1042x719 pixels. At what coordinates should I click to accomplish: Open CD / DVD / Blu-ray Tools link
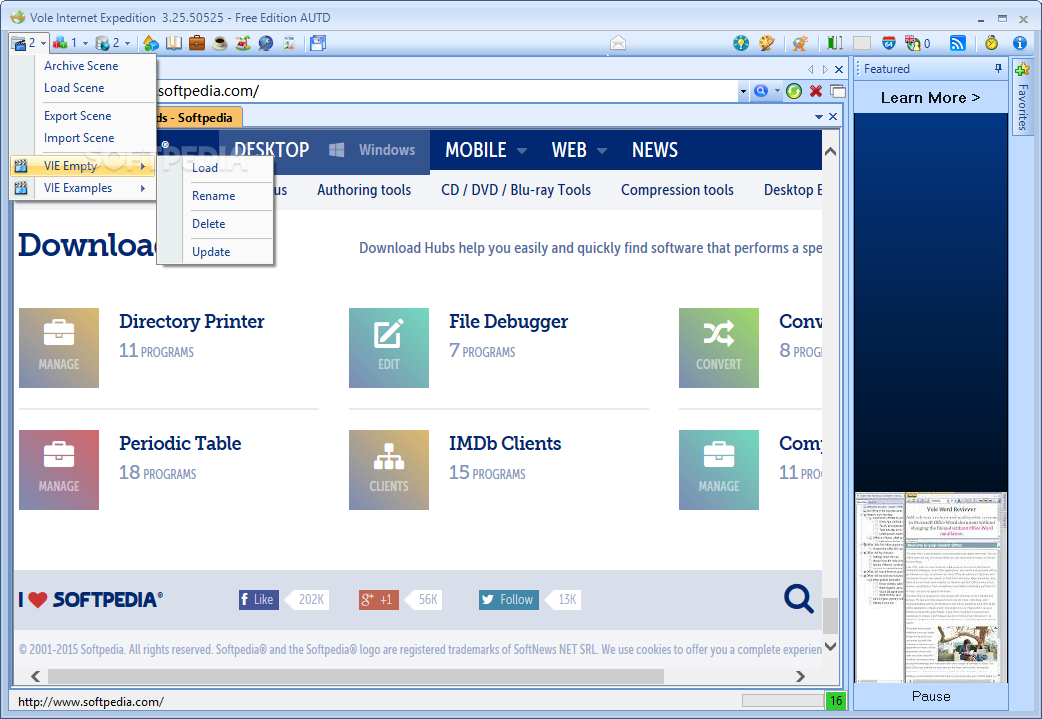(516, 190)
